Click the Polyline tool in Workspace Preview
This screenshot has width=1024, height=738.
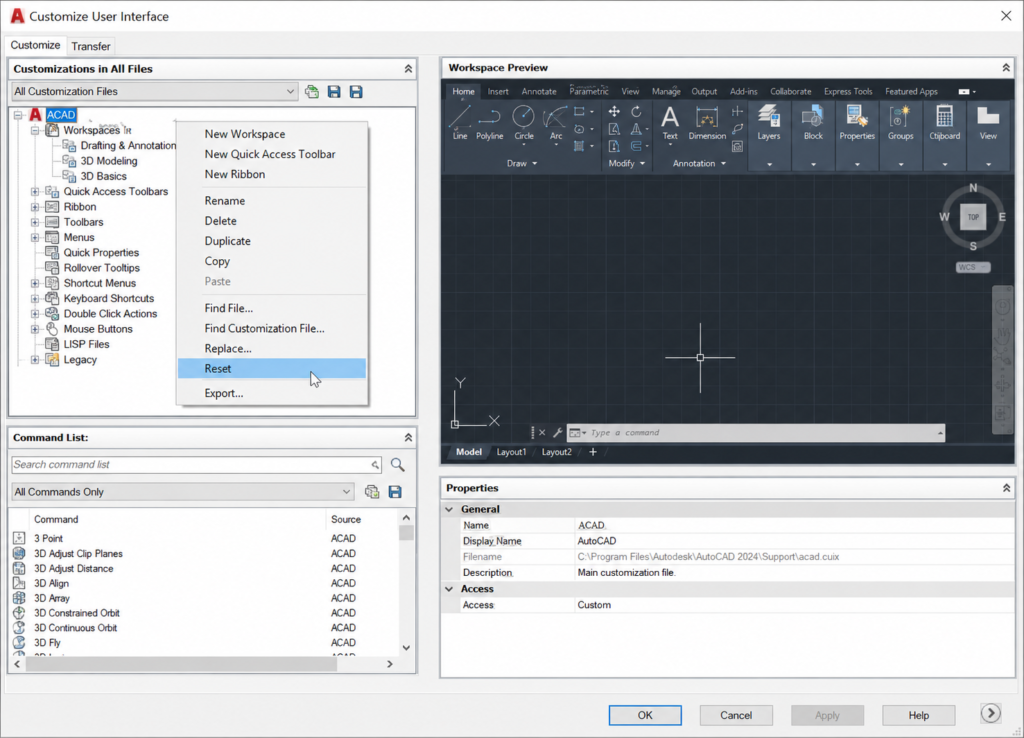[489, 123]
